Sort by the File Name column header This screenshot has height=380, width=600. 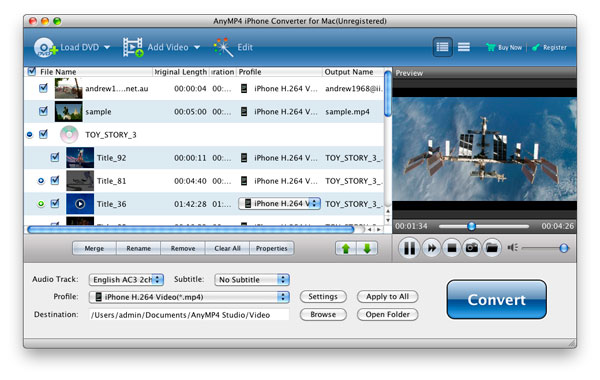tap(58, 72)
